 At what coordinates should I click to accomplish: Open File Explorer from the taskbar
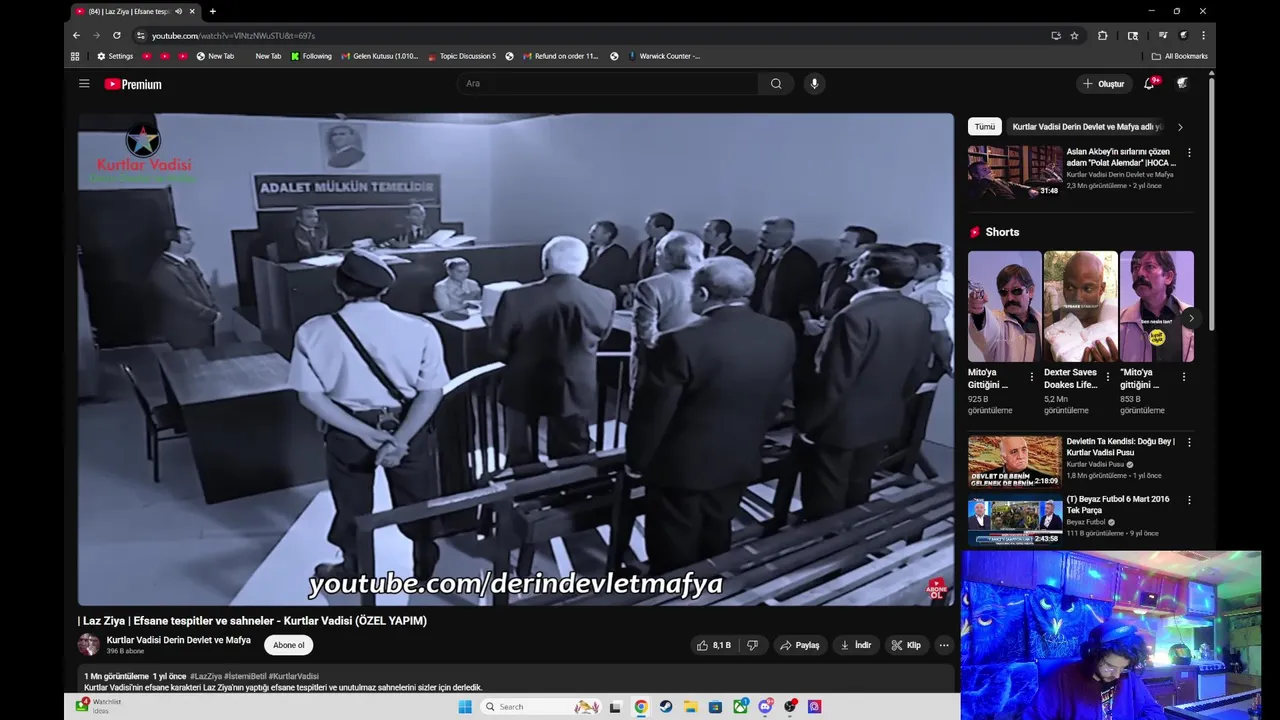pyautogui.click(x=690, y=706)
